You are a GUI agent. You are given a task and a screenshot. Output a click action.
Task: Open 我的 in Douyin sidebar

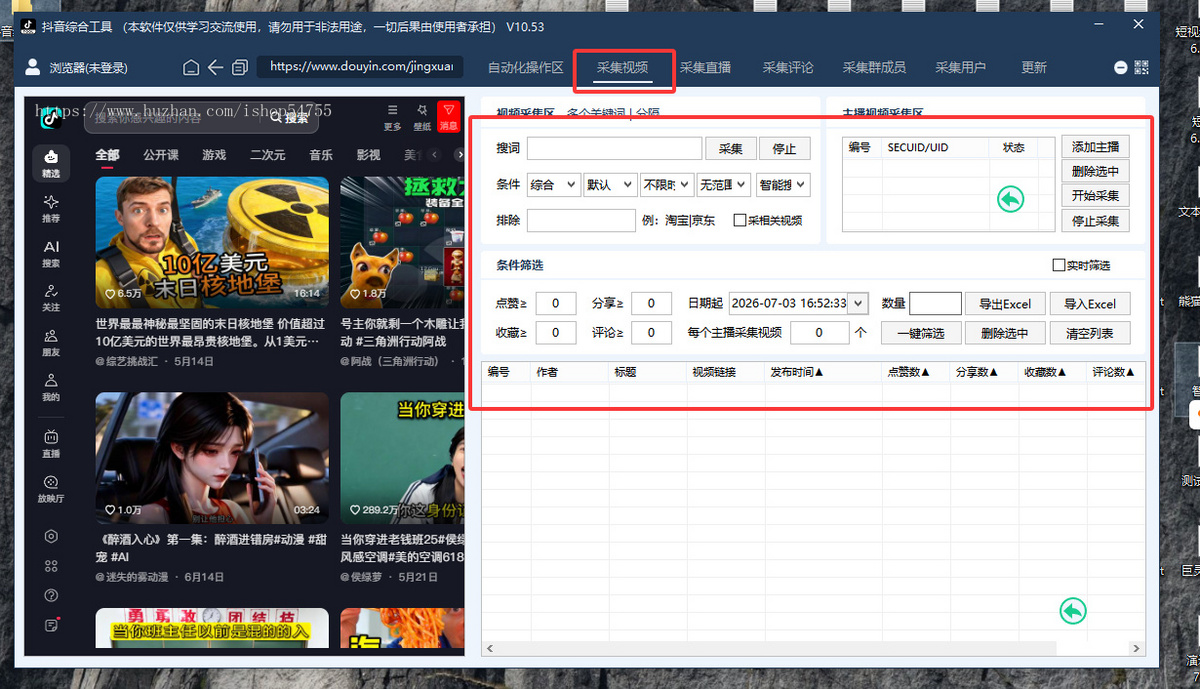tap(51, 388)
